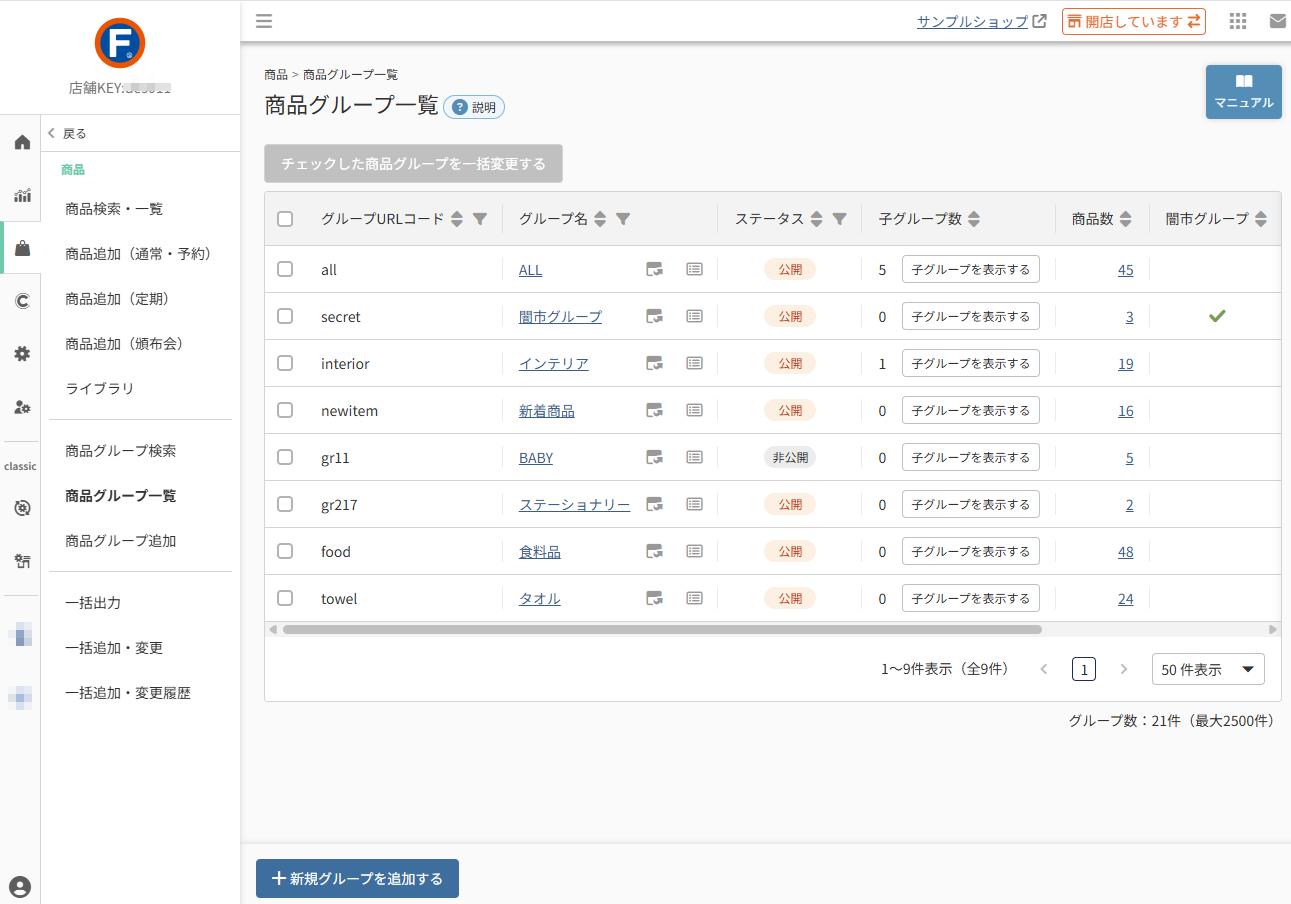
Task: Check the checkbox for the secret row
Action: (x=285, y=316)
